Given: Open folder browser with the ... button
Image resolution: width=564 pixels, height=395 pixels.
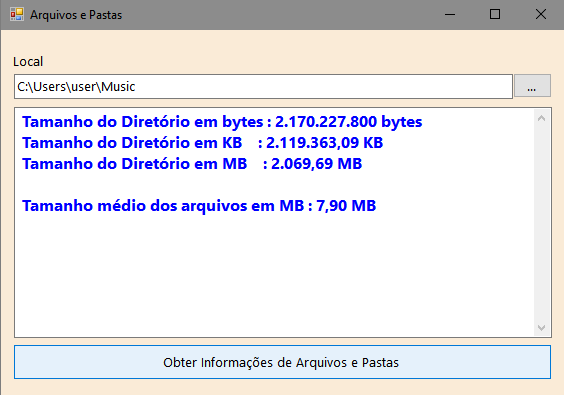Looking at the screenshot, I should 532,86.
